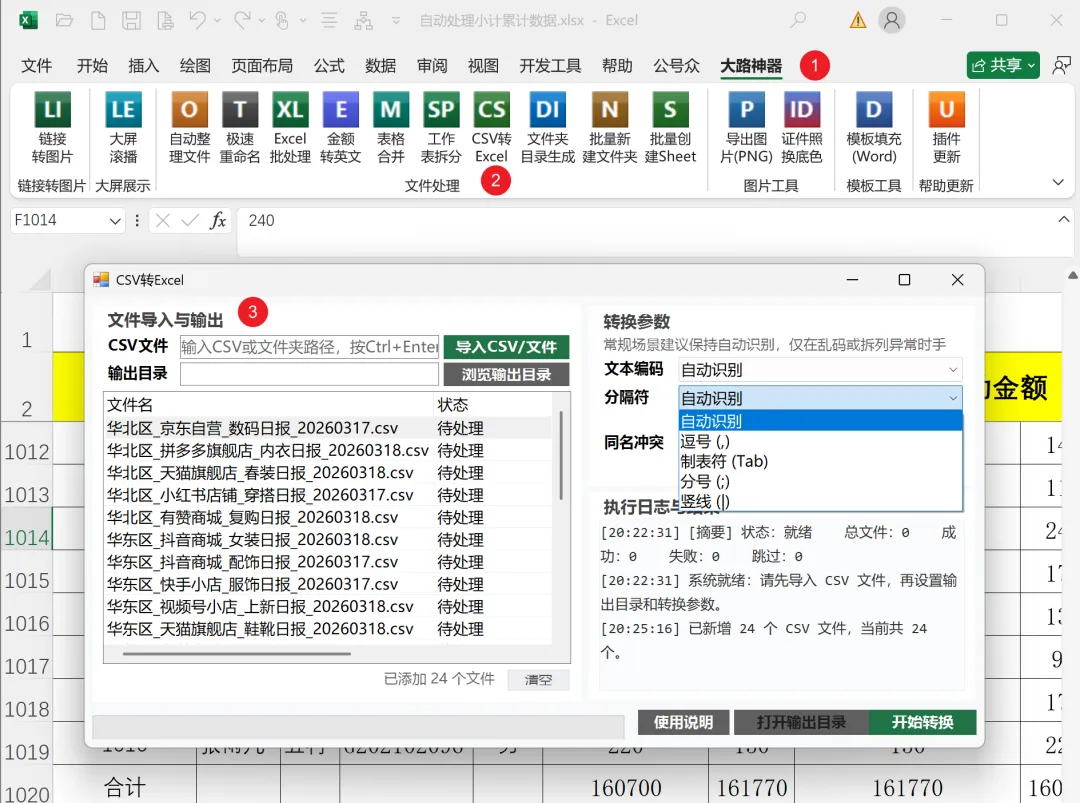Switch to the 公式 ribbon tab
1080x803 pixels.
click(x=329, y=65)
